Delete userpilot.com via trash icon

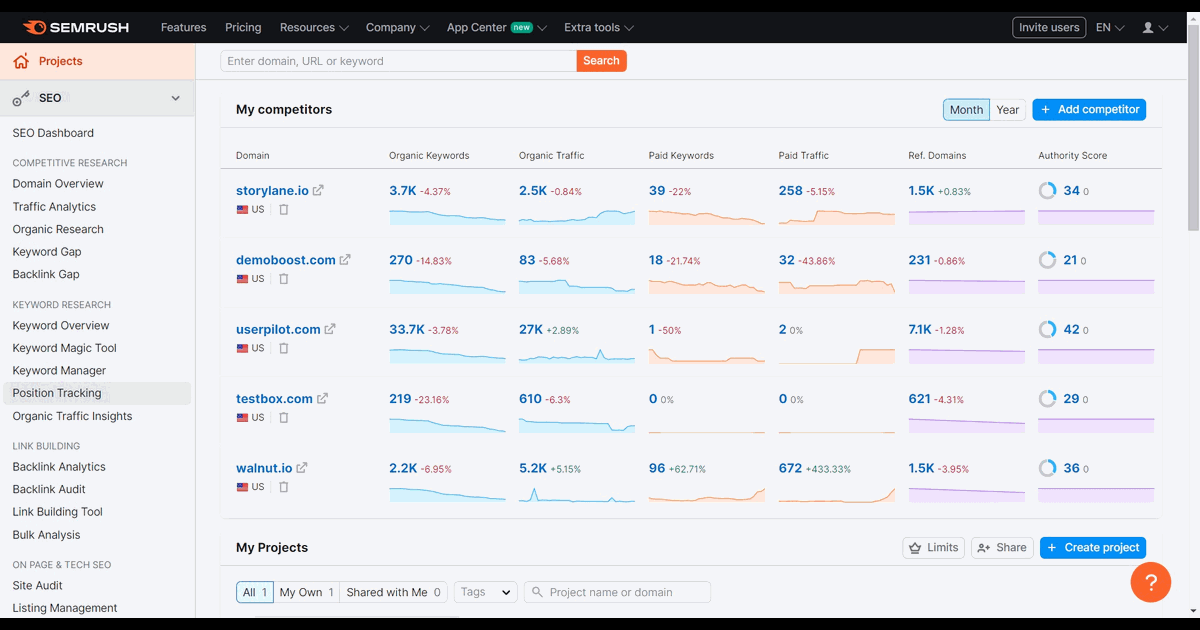pyautogui.click(x=284, y=348)
